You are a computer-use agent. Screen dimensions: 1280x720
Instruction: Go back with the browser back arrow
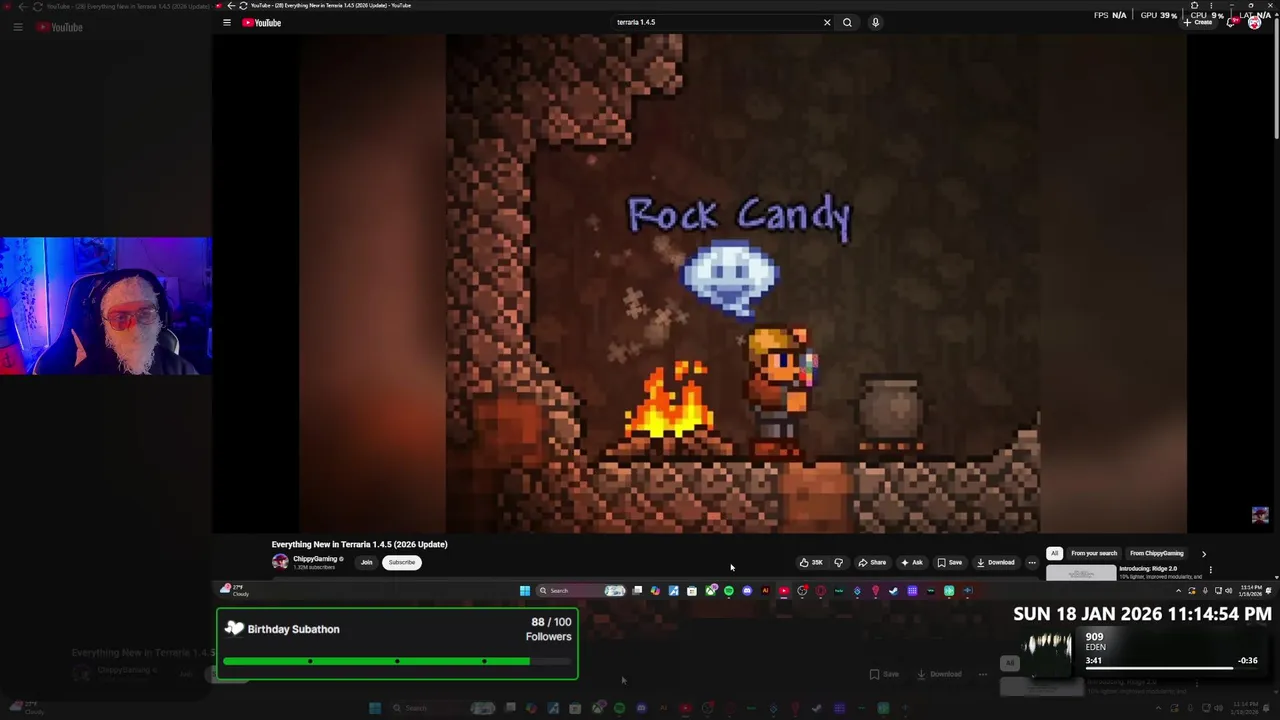click(230, 5)
